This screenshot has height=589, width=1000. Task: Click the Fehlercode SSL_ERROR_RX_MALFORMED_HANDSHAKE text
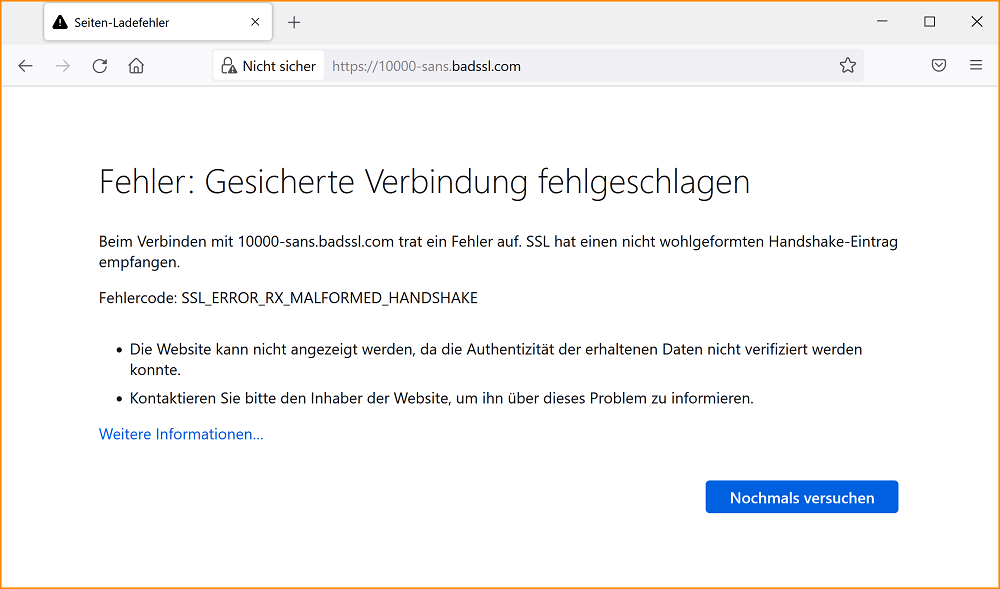[x=288, y=298]
